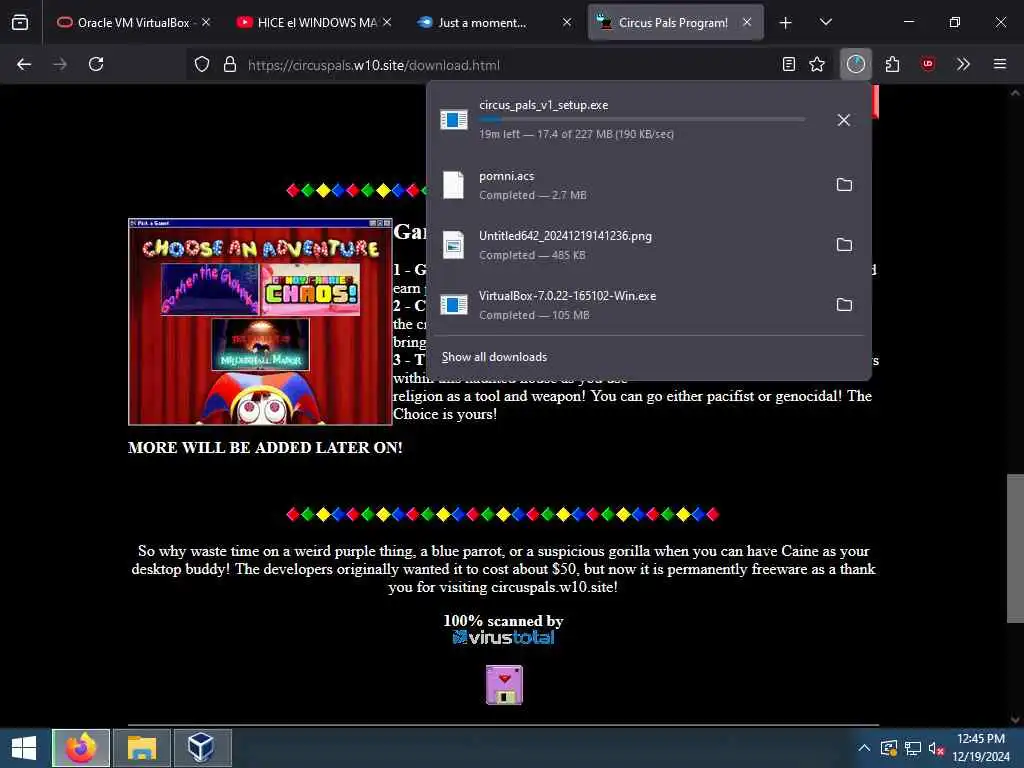
Task: Show VirtualBox installer in folder
Action: pos(844,305)
